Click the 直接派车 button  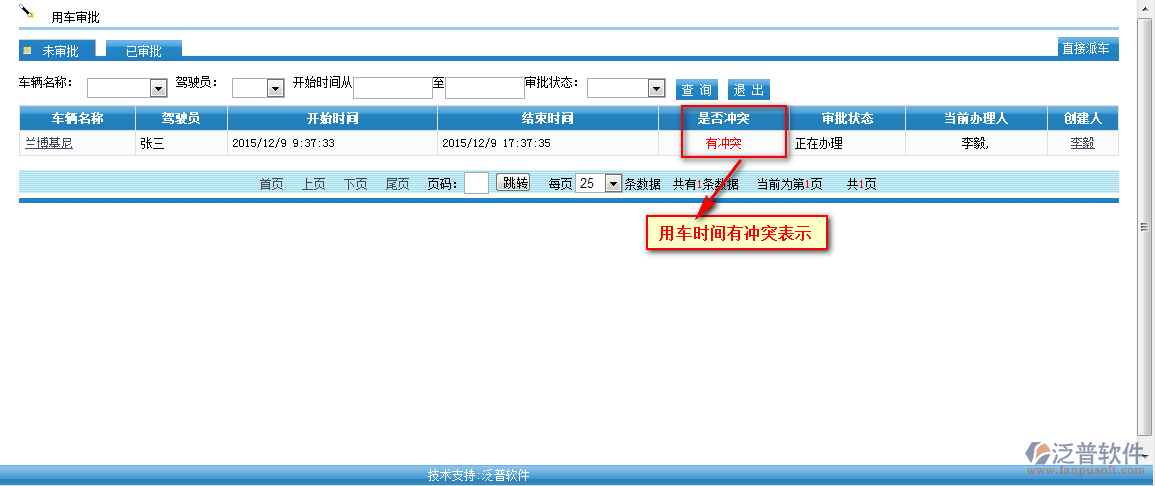pos(1085,48)
